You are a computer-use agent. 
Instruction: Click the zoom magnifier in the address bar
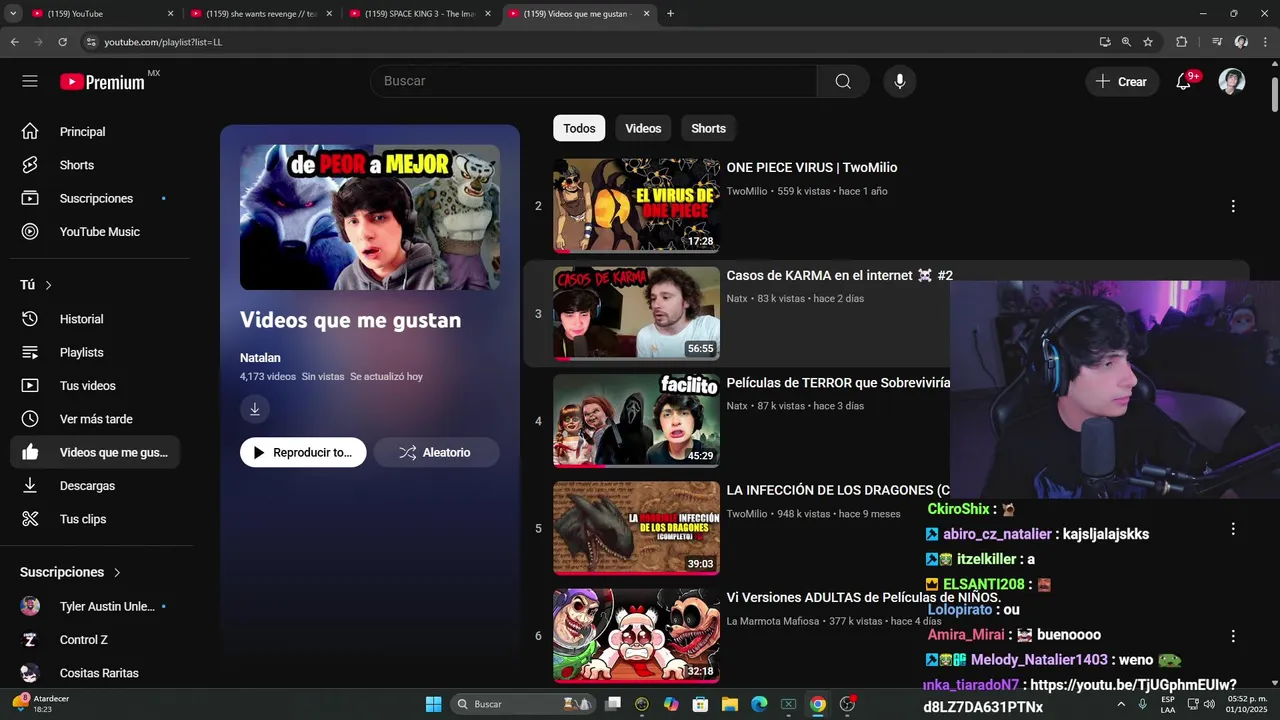click(1126, 42)
